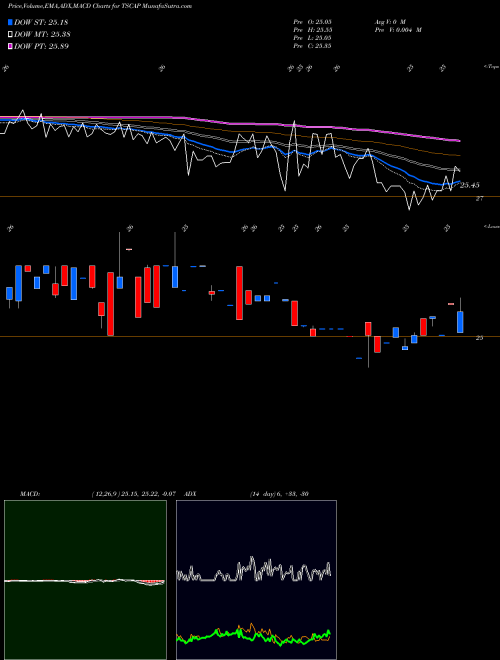Open the green MACD indicator panel

[85, 580]
